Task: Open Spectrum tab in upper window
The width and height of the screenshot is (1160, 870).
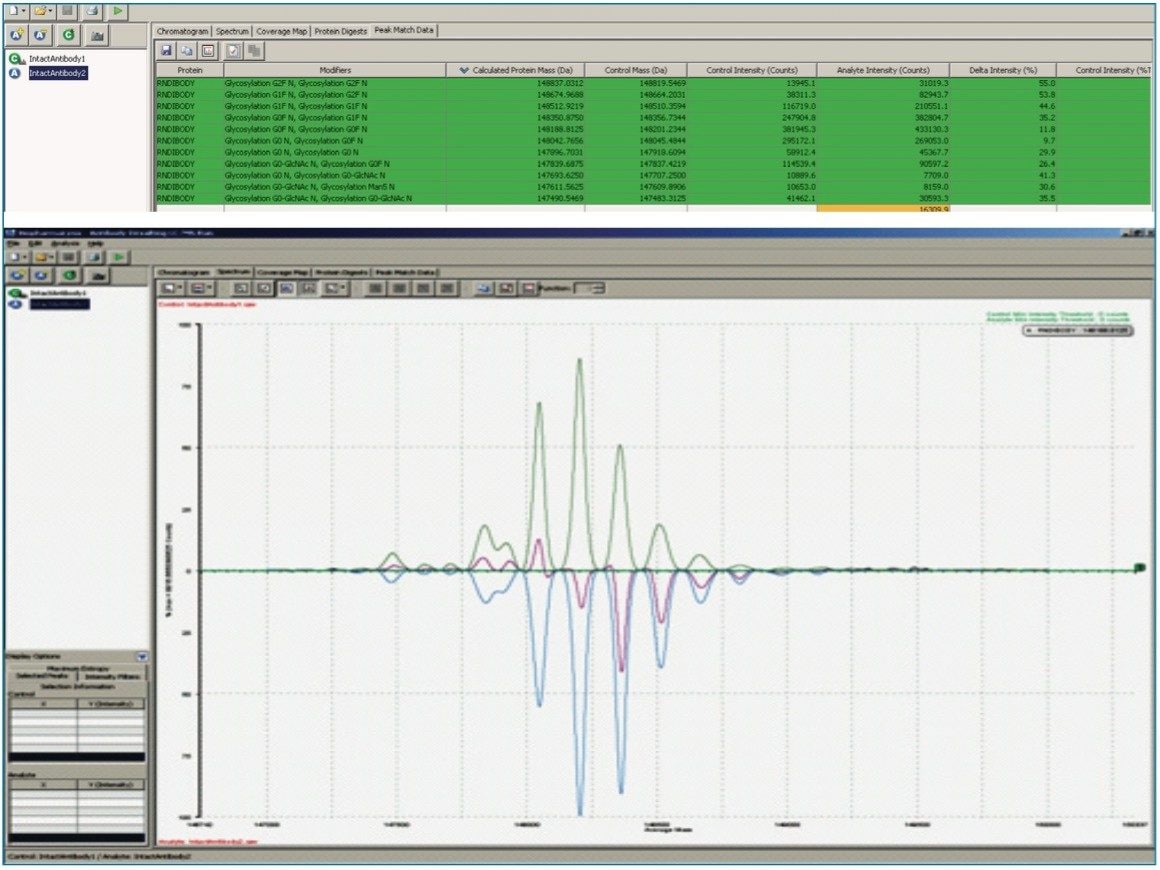Action: tap(232, 32)
